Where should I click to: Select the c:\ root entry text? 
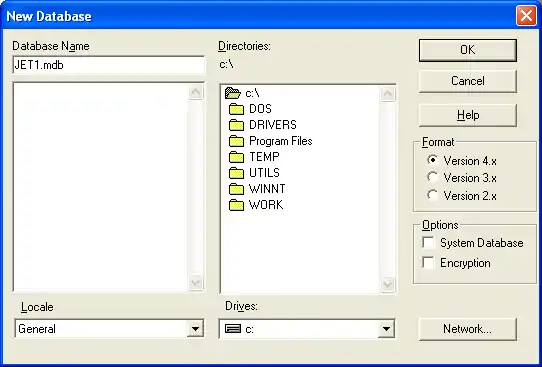coord(252,93)
